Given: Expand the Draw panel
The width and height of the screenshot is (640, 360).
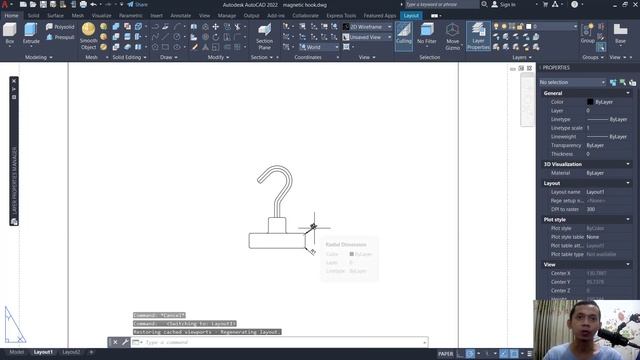Looking at the screenshot, I should tap(169, 58).
